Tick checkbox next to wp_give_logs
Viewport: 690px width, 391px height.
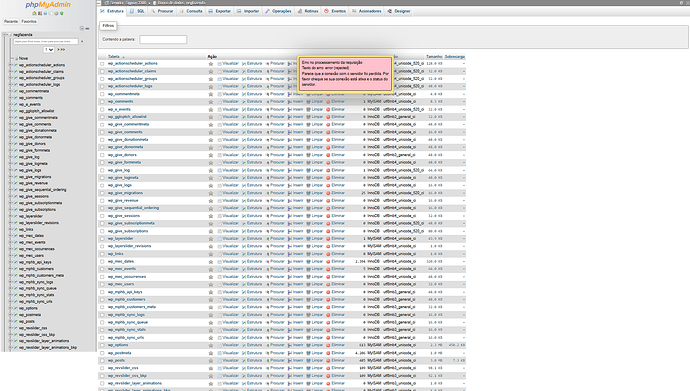(102, 186)
